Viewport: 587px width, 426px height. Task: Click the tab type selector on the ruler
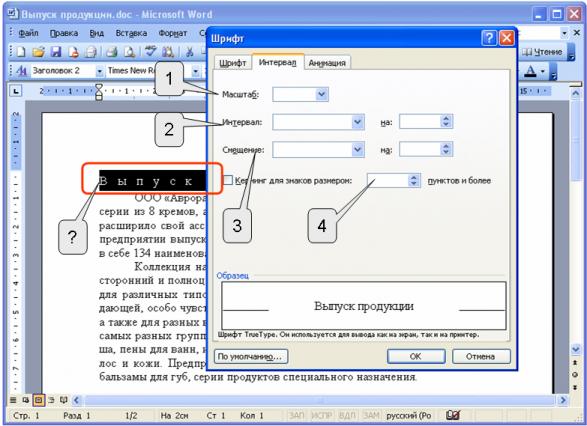16,91
